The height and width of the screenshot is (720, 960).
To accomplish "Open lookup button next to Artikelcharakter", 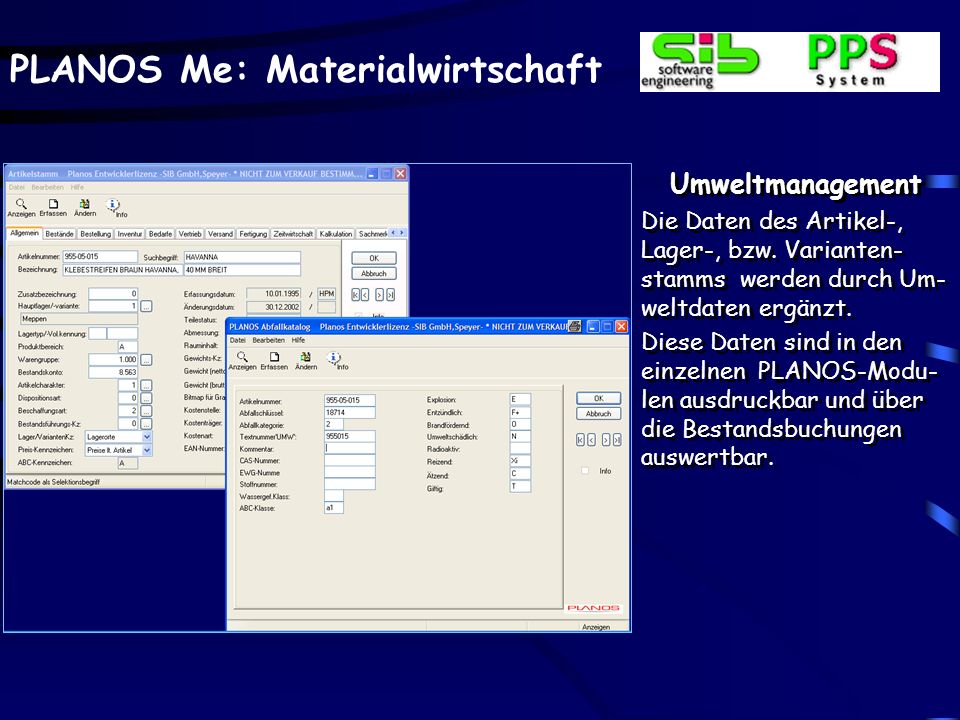I will click(x=146, y=386).
